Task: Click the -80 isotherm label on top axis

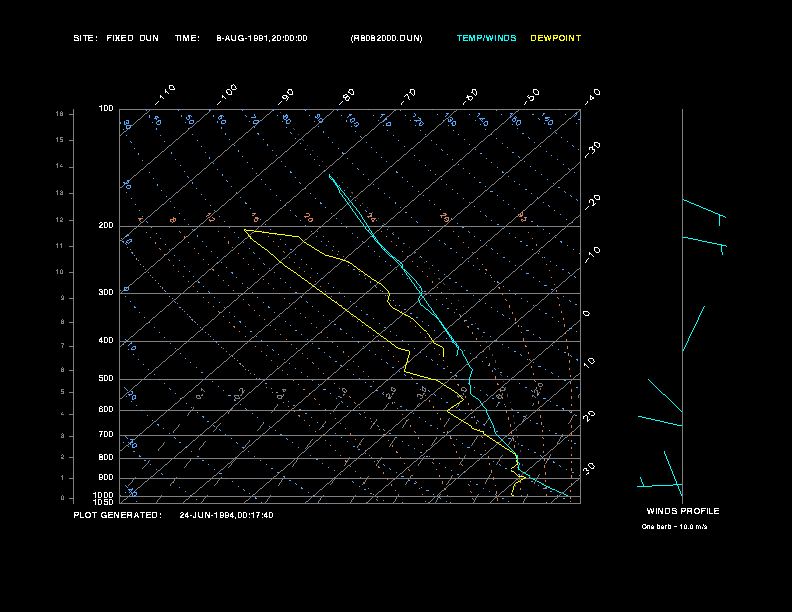Action: click(x=347, y=96)
